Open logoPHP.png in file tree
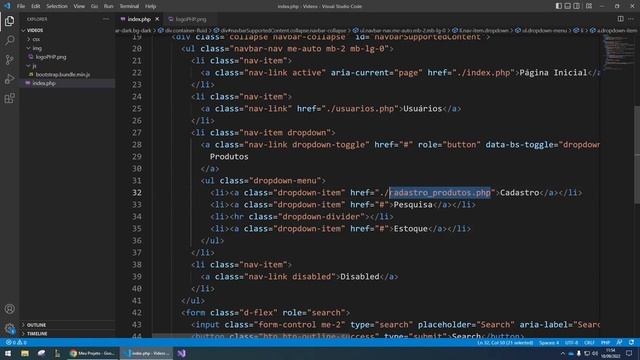 [x=51, y=57]
